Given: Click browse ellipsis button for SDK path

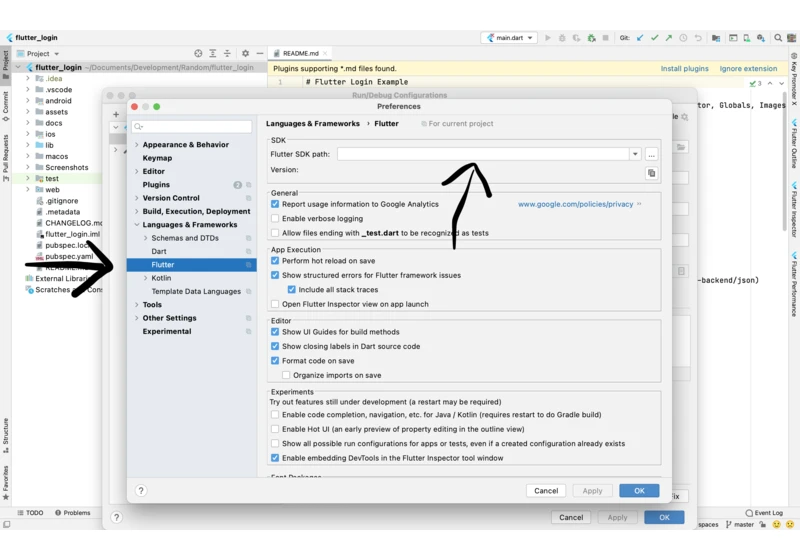Looking at the screenshot, I should tap(652, 154).
